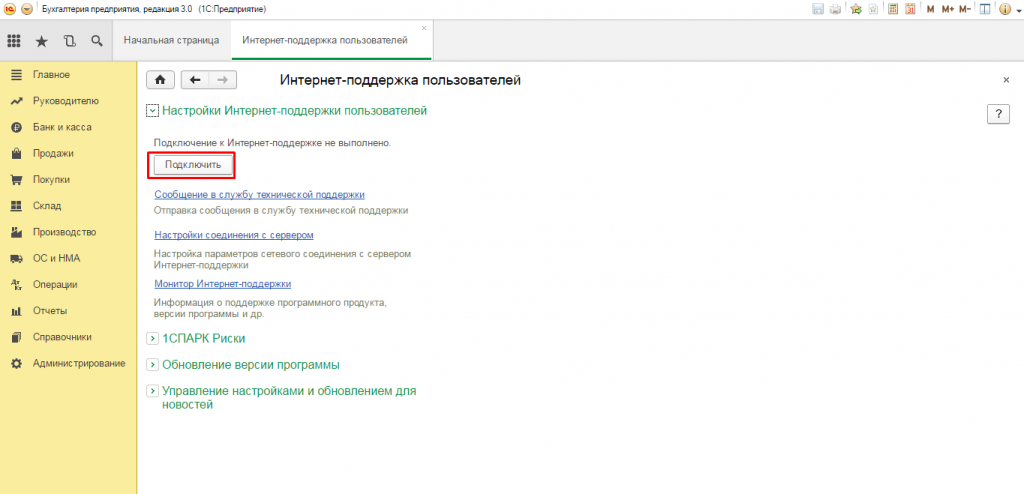Collapse Настройки Интернет-поддержки пользователей group
1024x494 pixels.
coord(152,111)
